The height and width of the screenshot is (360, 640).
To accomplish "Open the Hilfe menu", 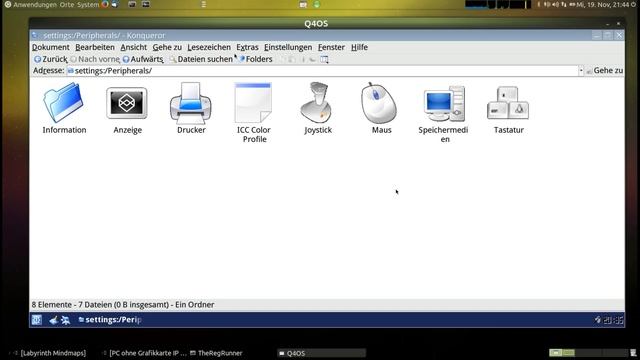I will coord(359,47).
